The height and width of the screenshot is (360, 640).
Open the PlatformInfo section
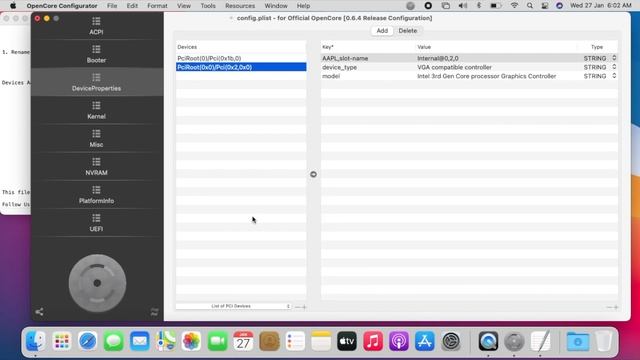tap(96, 195)
